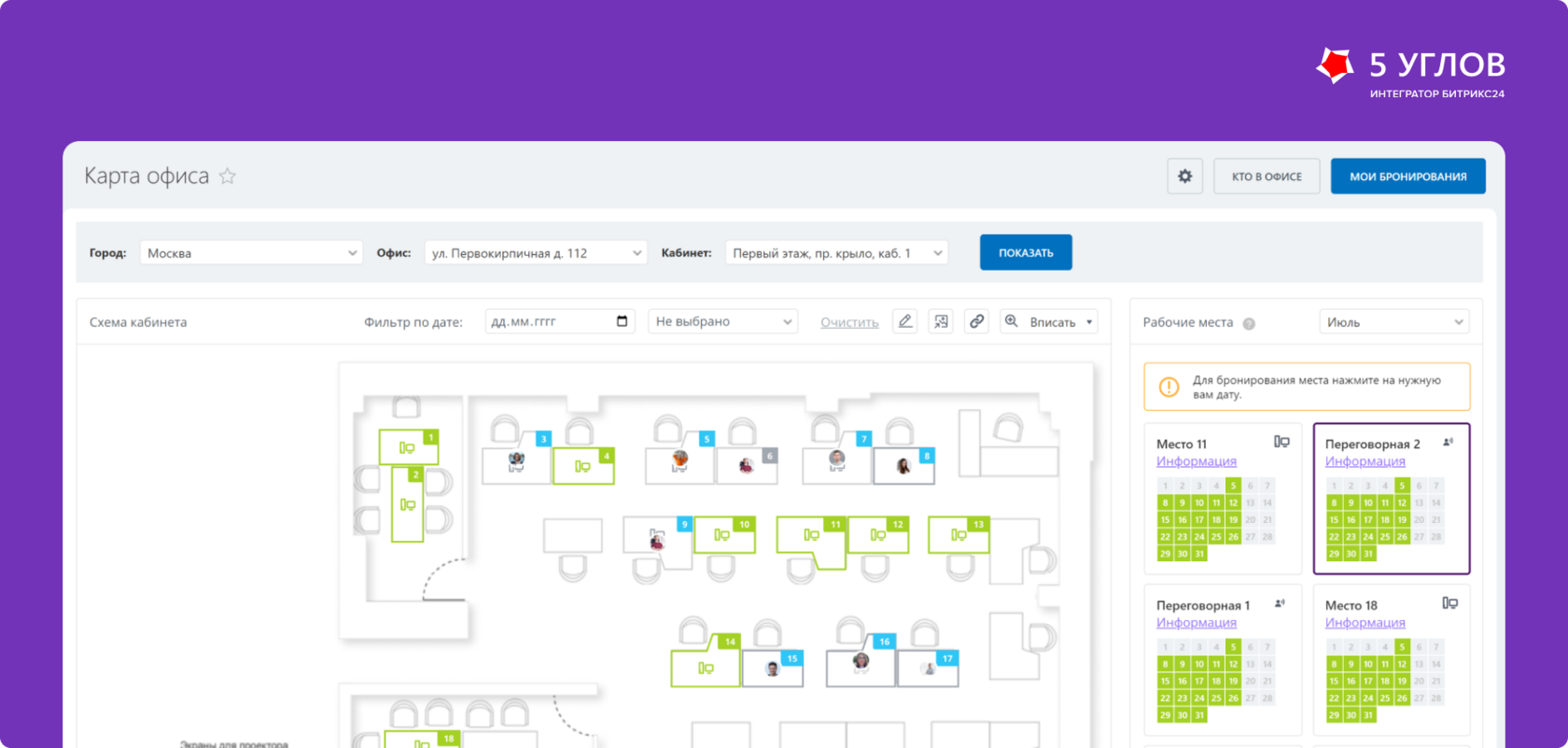This screenshot has width=1568, height=748.
Task: Click desk 6 with gray badge
Action: click(x=746, y=466)
